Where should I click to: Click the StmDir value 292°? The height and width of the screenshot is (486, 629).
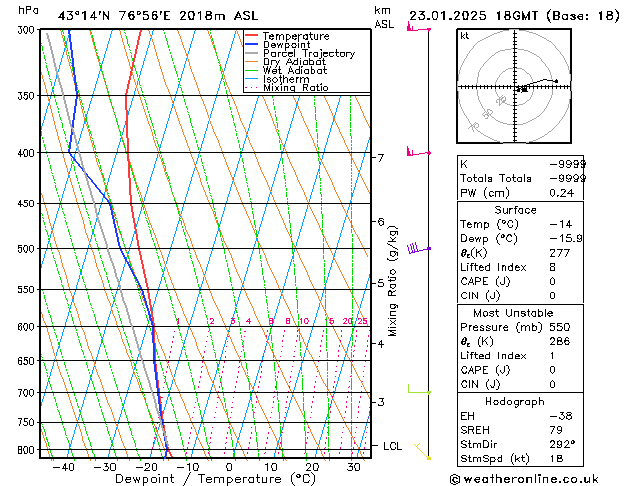click(562, 445)
